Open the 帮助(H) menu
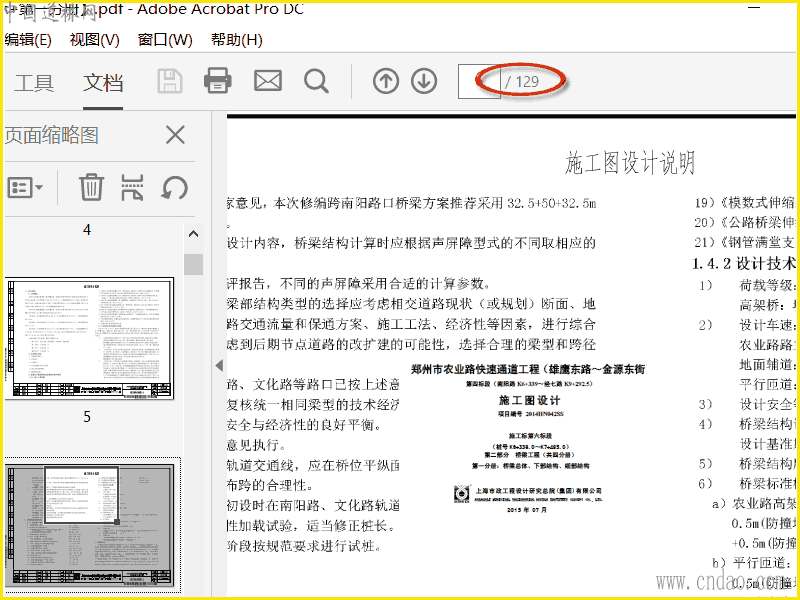The height and width of the screenshot is (600, 800). click(x=237, y=40)
